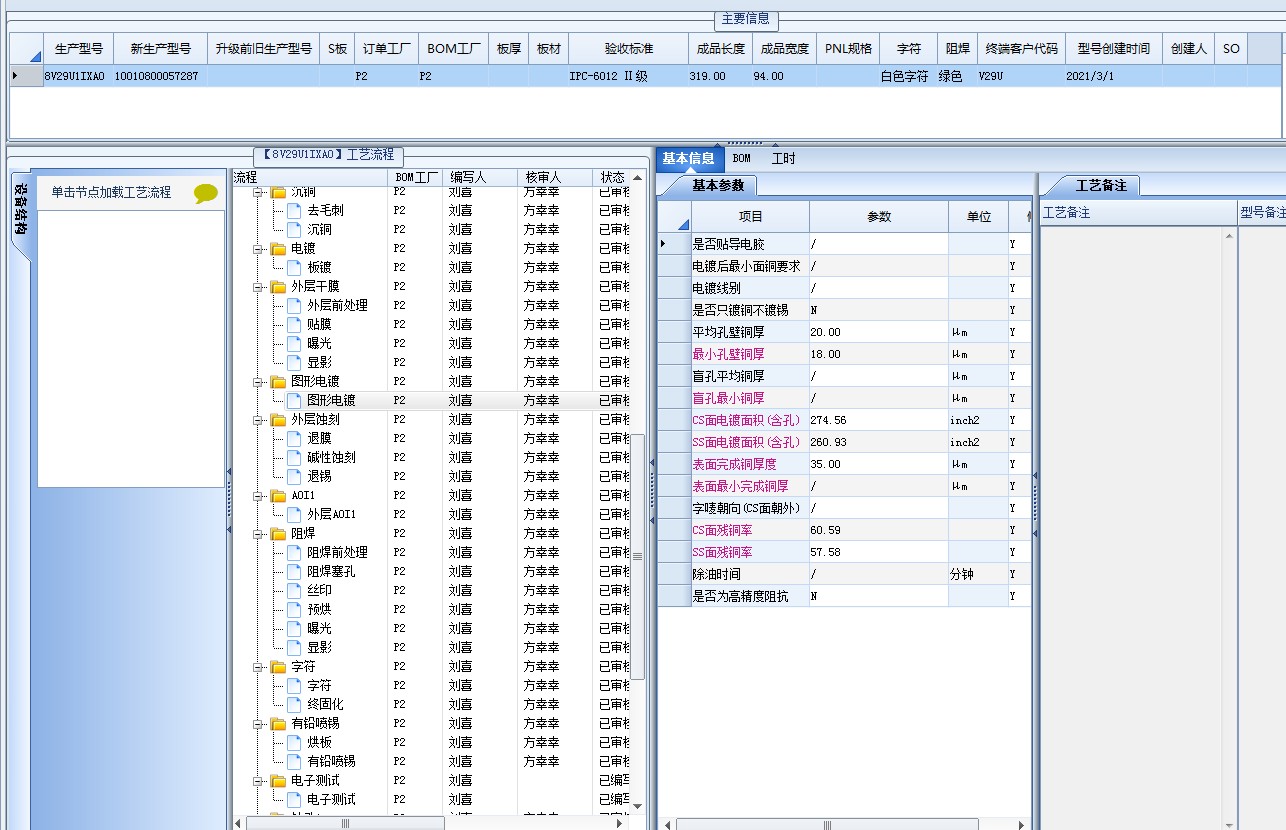1286x830 pixels.
Task: Collapse the 图形电镀 folder node
Action: click(257, 382)
